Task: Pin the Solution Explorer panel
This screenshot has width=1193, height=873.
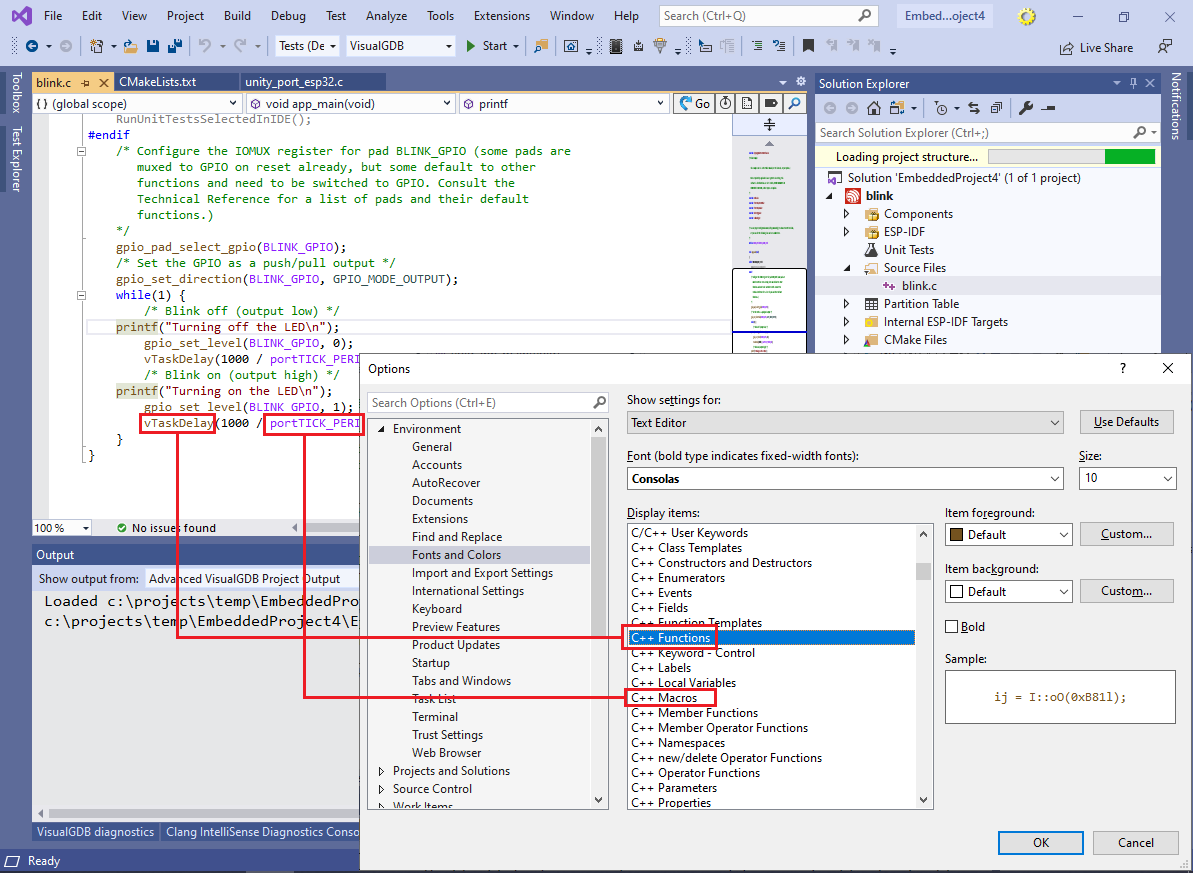Action: tap(1134, 83)
